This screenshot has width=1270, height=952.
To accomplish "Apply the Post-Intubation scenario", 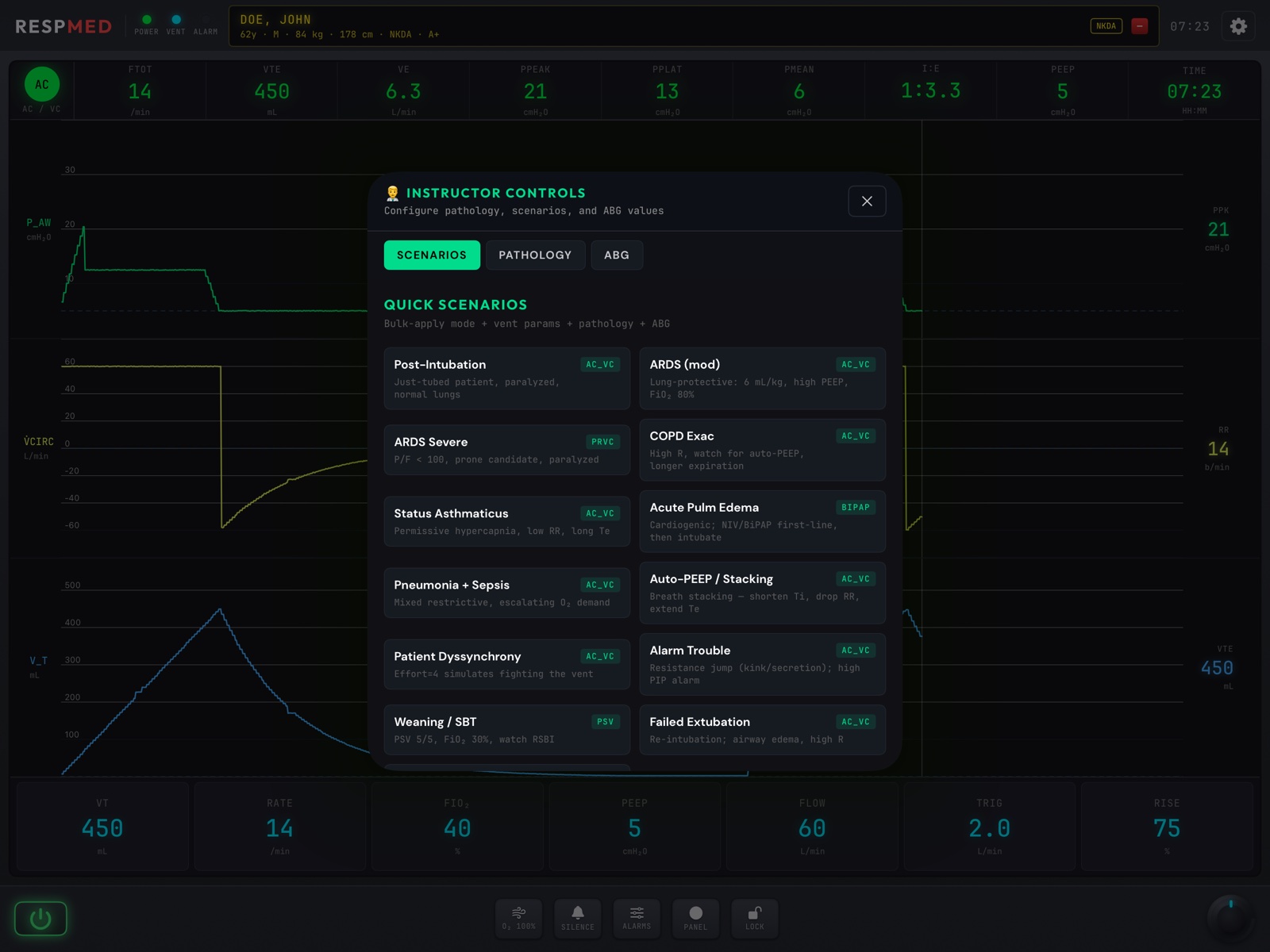I will click(506, 378).
